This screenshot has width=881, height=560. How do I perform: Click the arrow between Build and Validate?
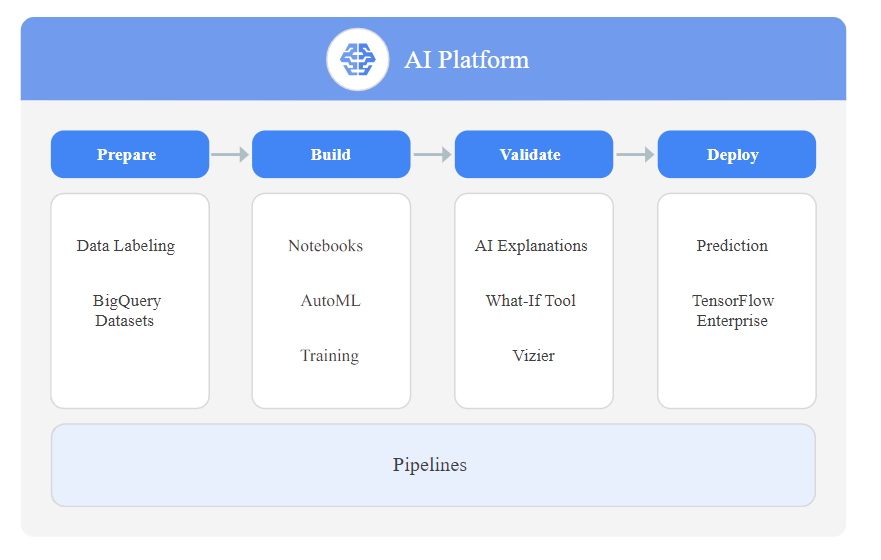click(432, 155)
